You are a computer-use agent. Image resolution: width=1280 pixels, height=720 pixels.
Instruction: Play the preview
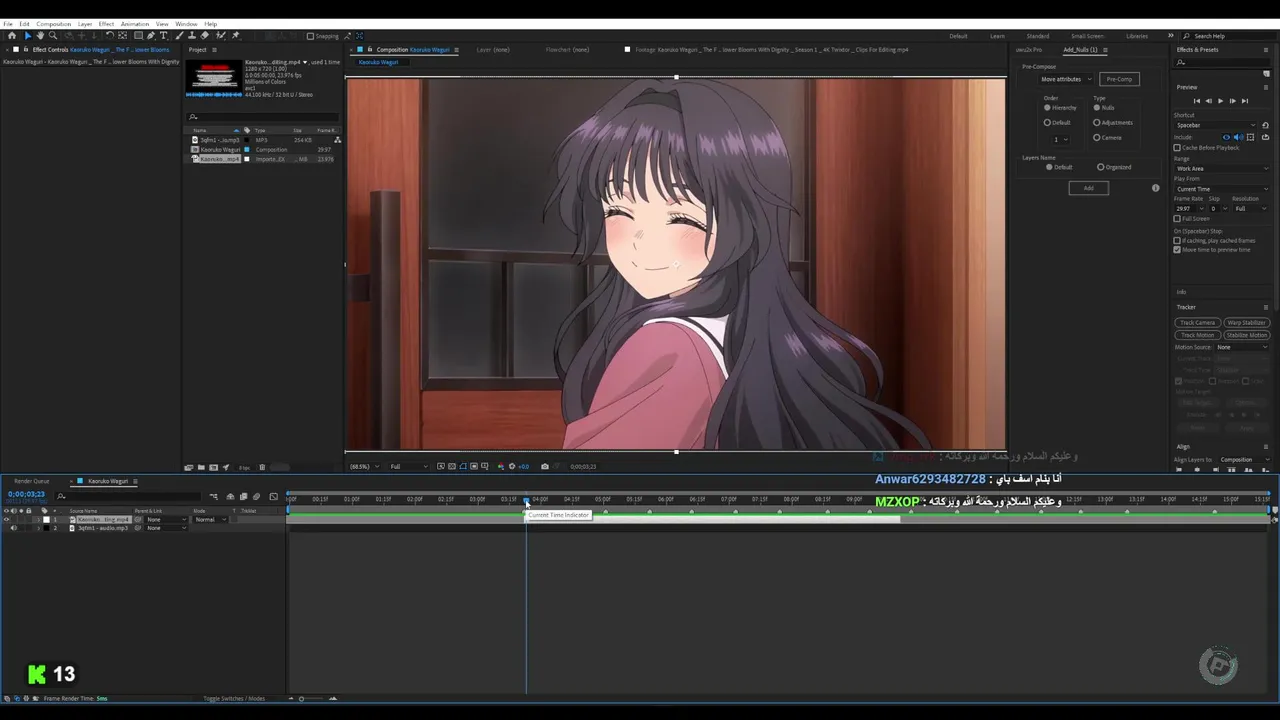1220,101
